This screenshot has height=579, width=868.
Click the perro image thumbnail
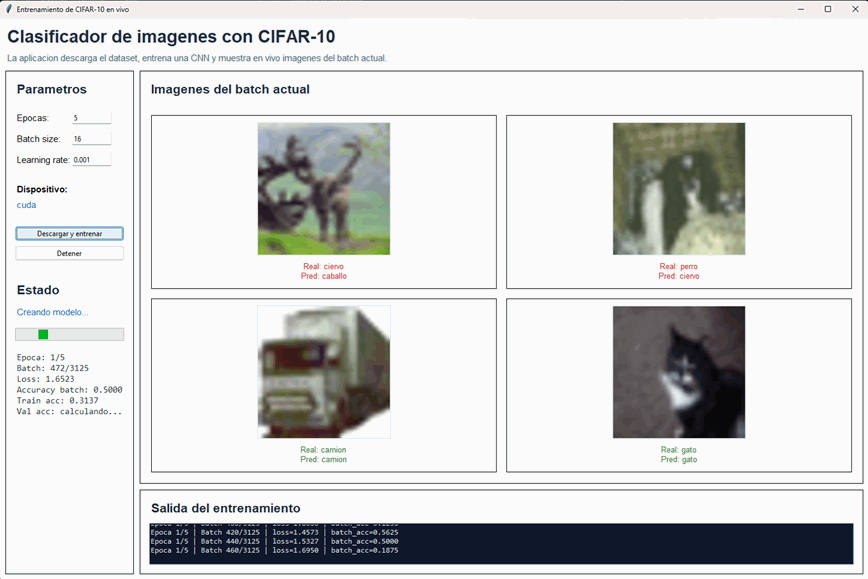pos(678,187)
